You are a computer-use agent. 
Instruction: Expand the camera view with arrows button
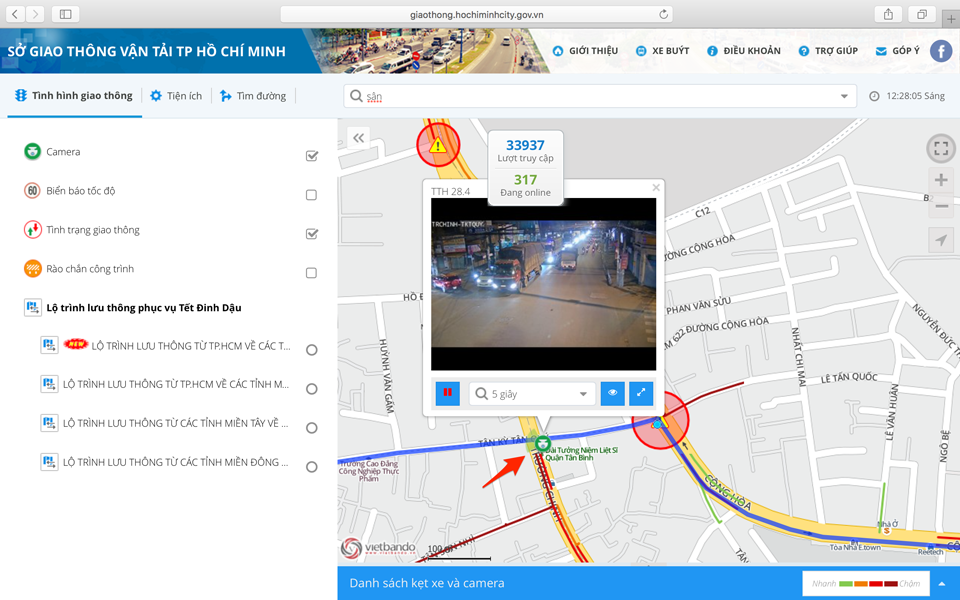click(x=641, y=393)
